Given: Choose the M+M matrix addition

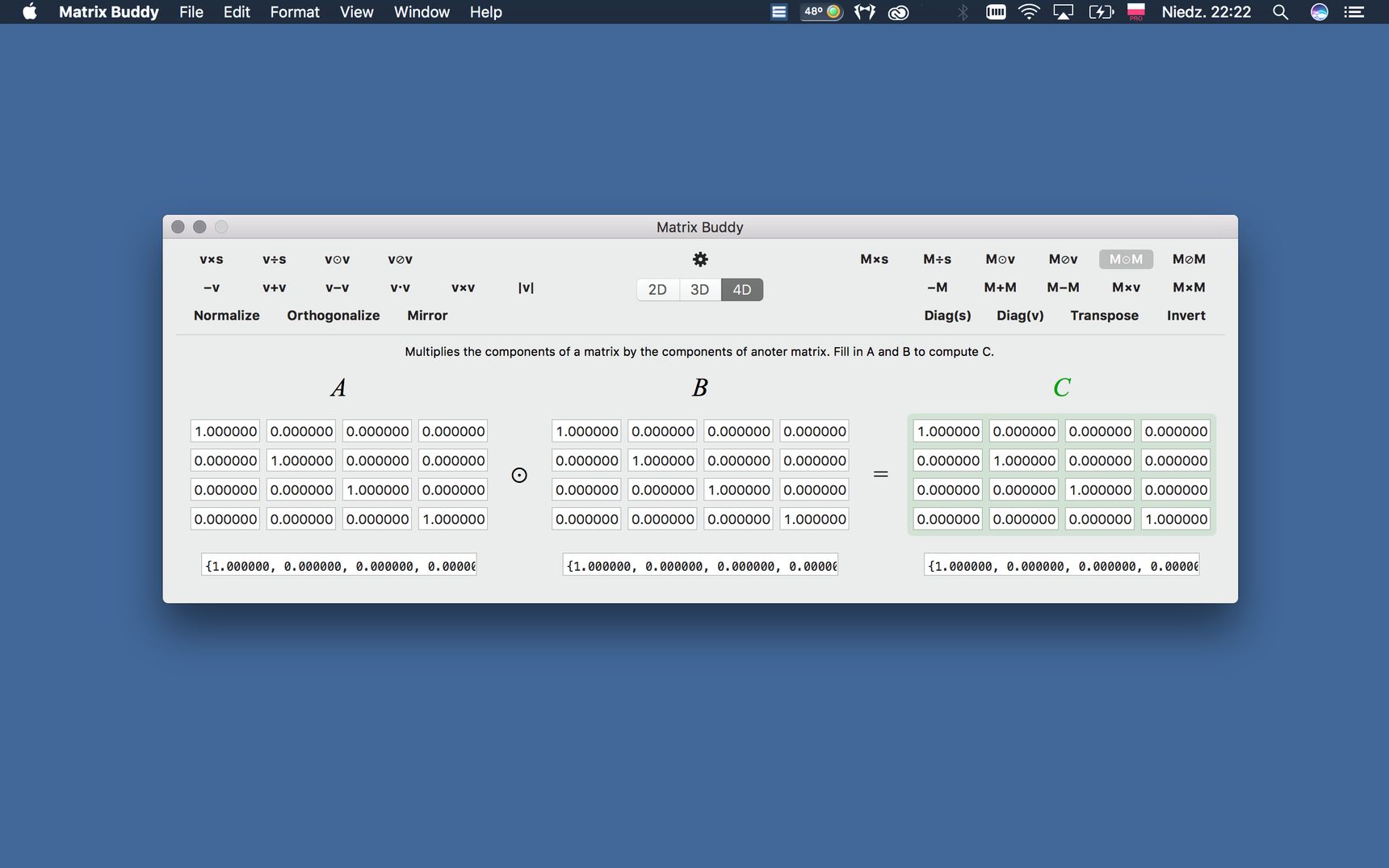Looking at the screenshot, I should (1001, 287).
